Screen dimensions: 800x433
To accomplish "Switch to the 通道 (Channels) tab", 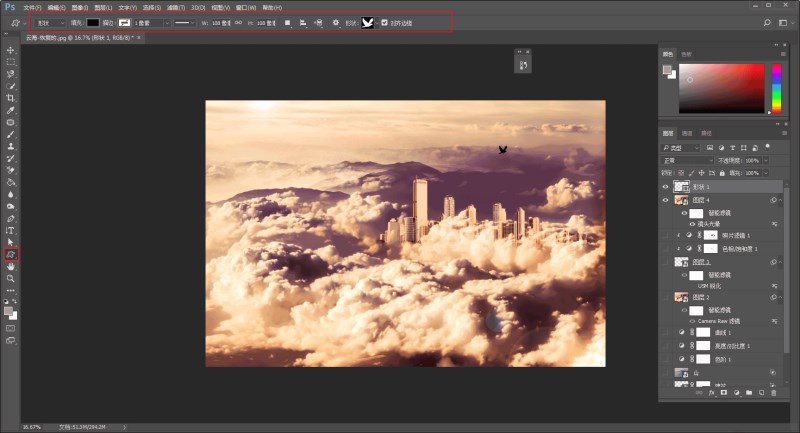I will (687, 133).
